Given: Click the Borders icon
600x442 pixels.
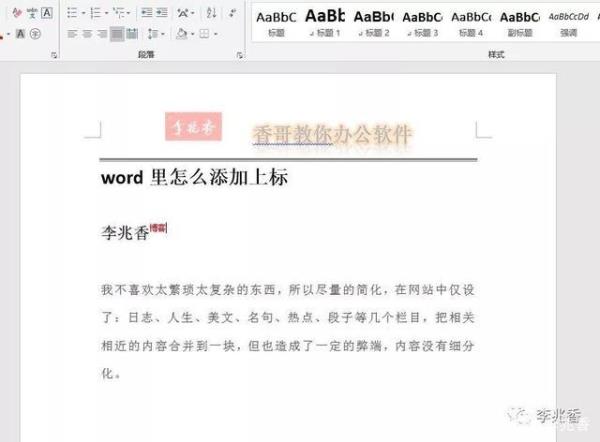Looking at the screenshot, I should pos(204,34).
